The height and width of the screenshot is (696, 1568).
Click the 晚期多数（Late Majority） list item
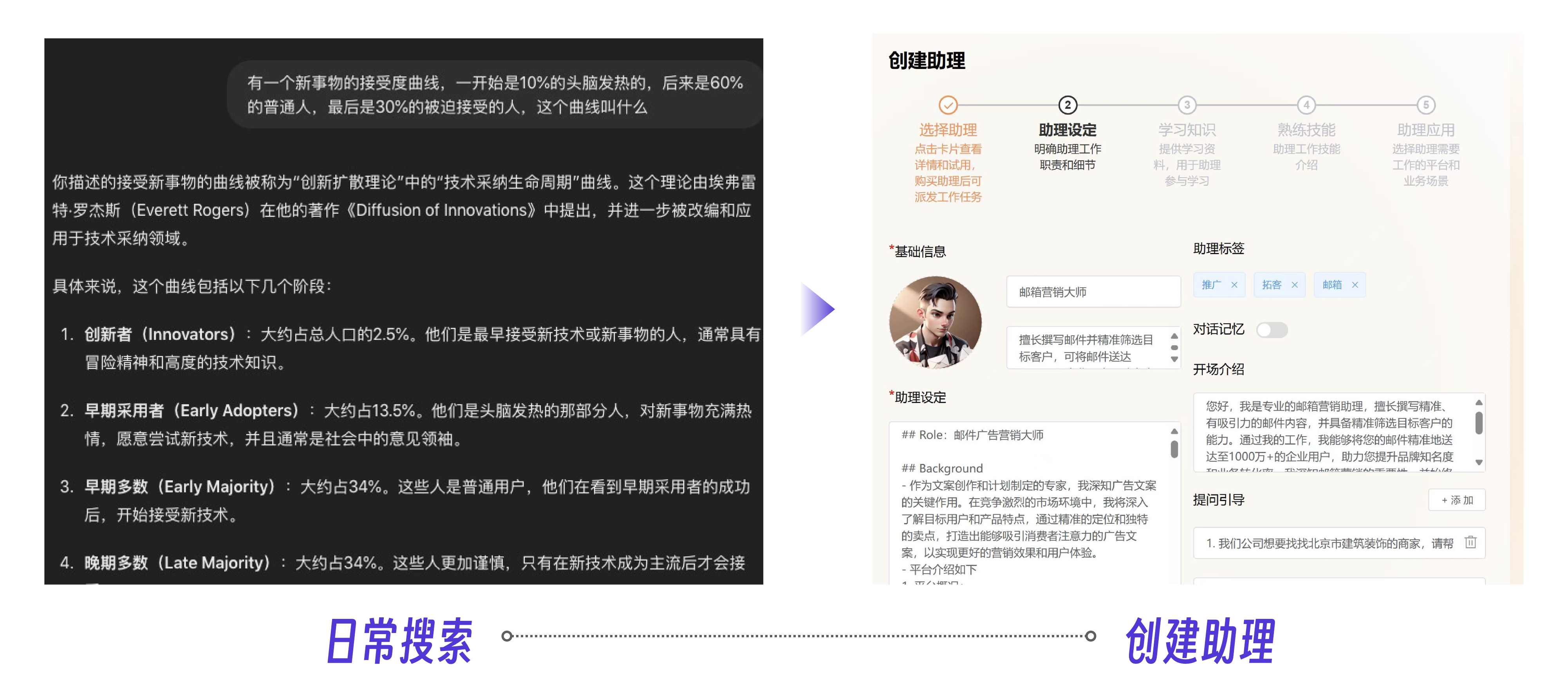coord(403,563)
